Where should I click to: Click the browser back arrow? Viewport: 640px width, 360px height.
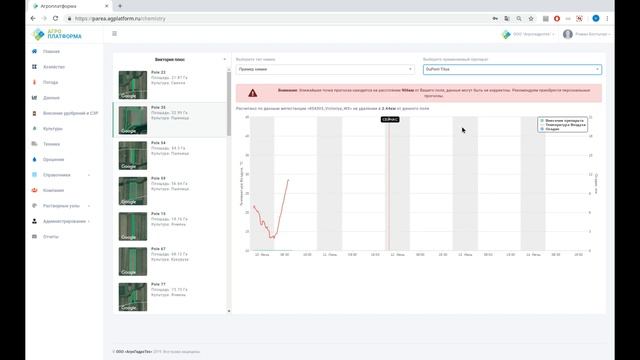(33, 18)
